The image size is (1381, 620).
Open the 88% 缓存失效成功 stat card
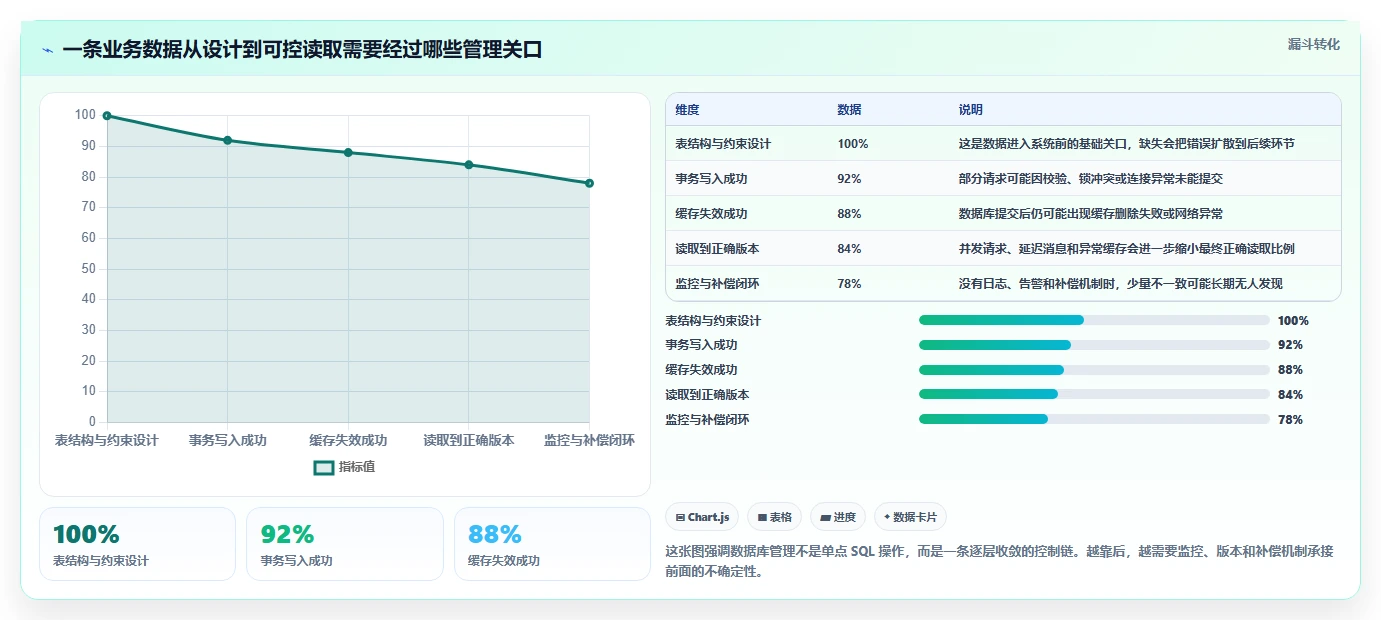pyautogui.click(x=552, y=544)
